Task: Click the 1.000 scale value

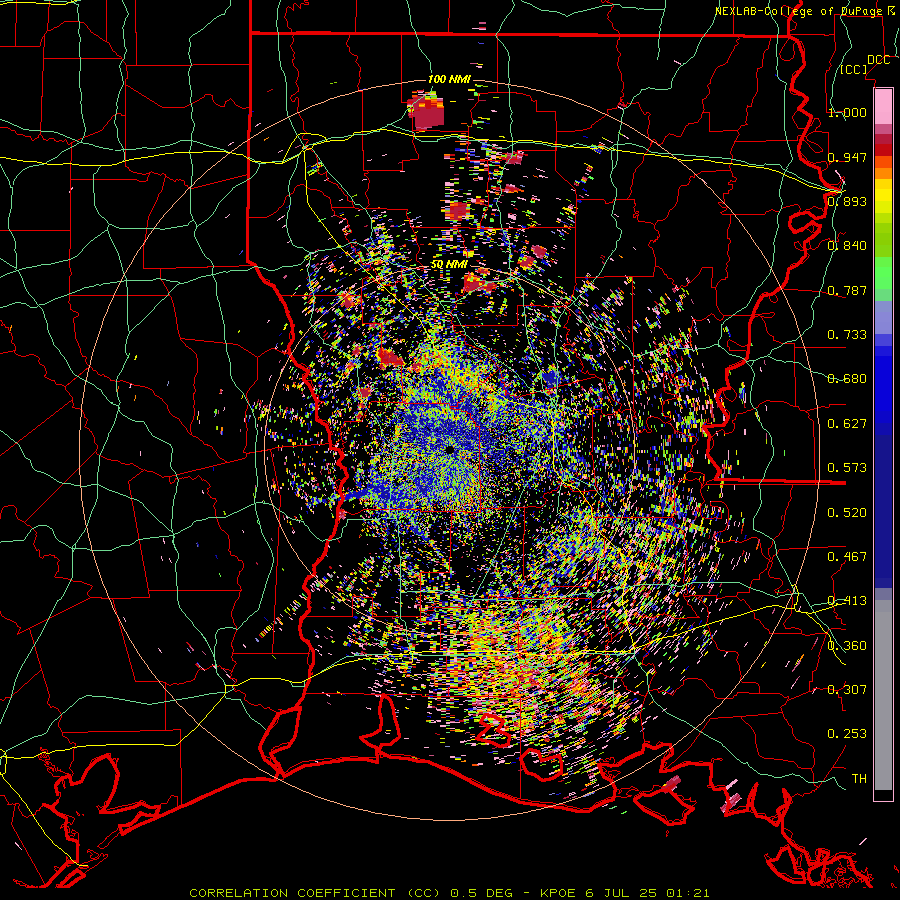Action: pos(847,112)
